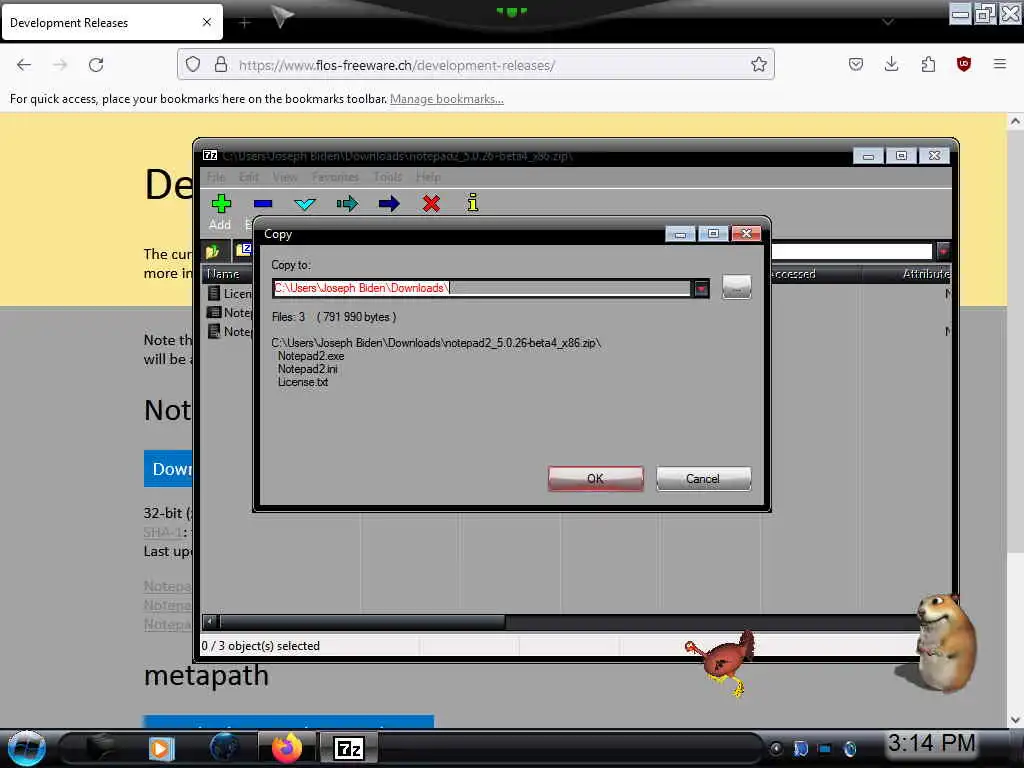
Task: Click the page scrollbar up arrow in Firefox
Action: (1014, 121)
